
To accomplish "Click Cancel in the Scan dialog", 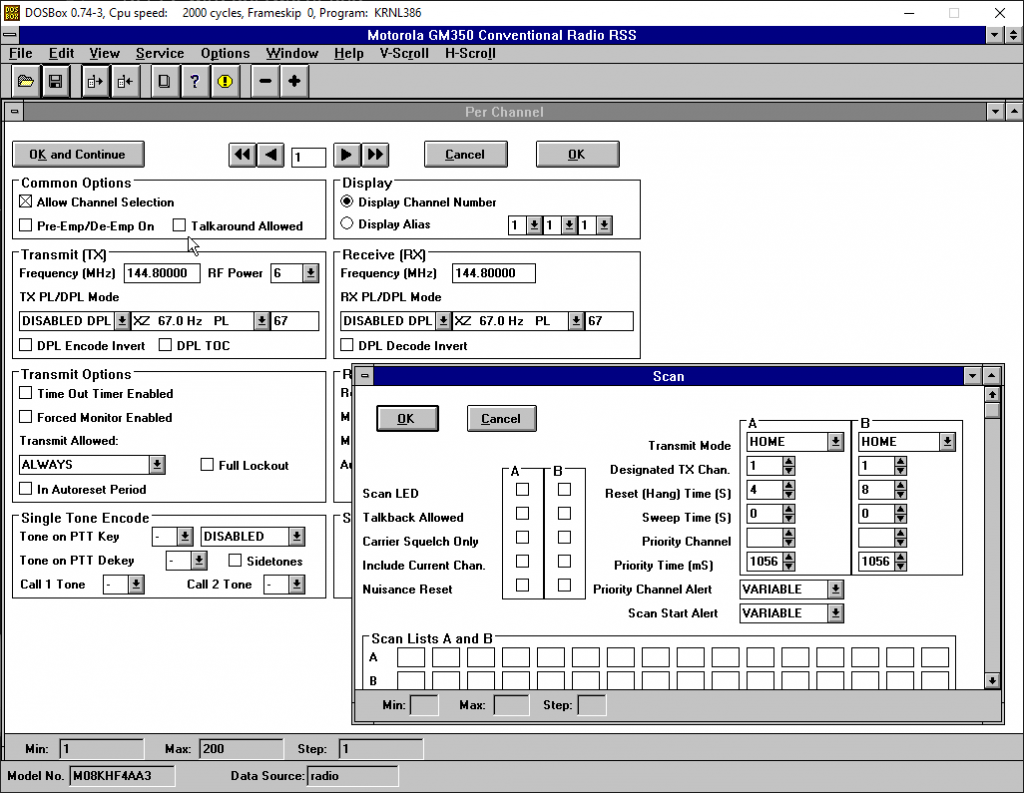I will [501, 418].
